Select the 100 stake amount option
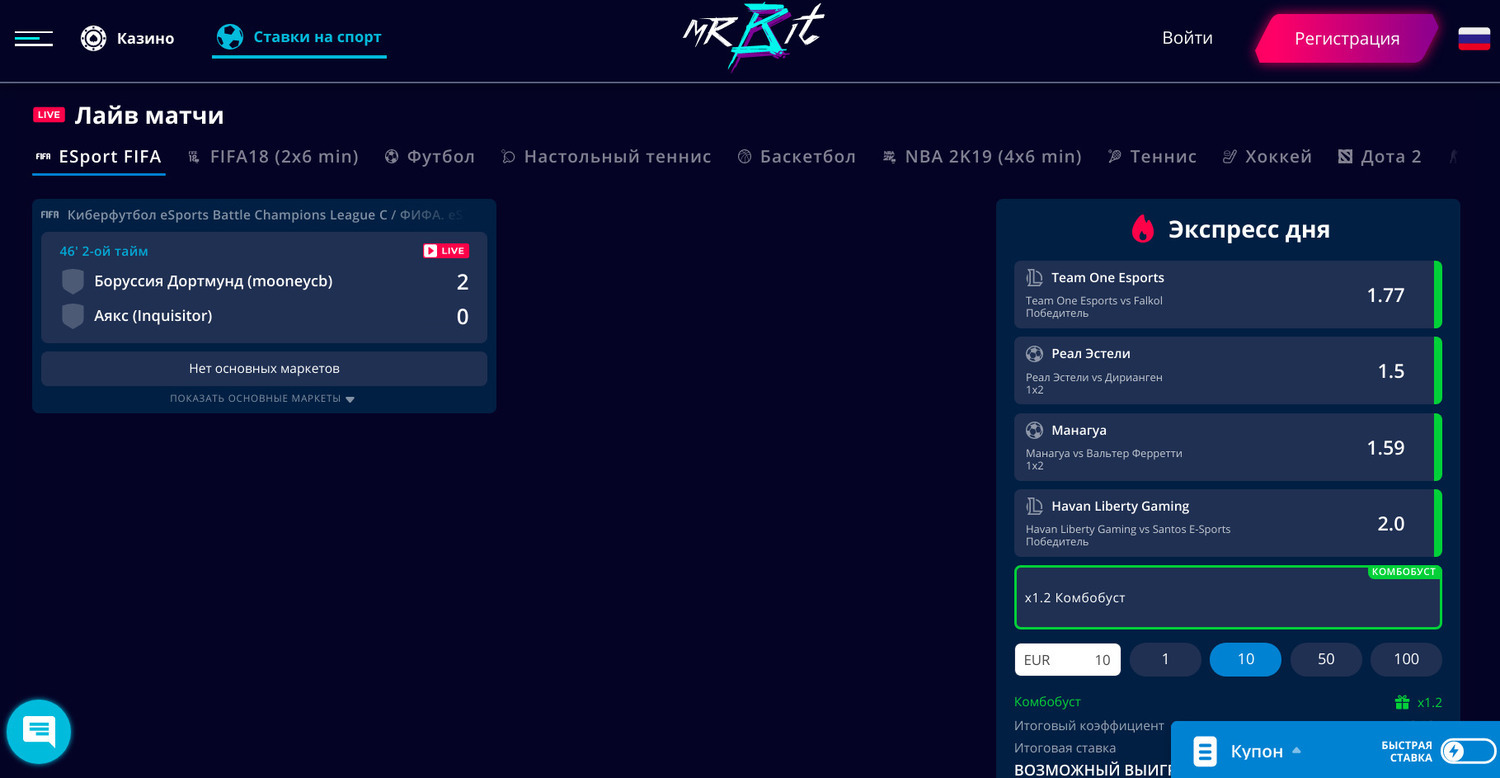The image size is (1500, 778). pyautogui.click(x=1406, y=659)
